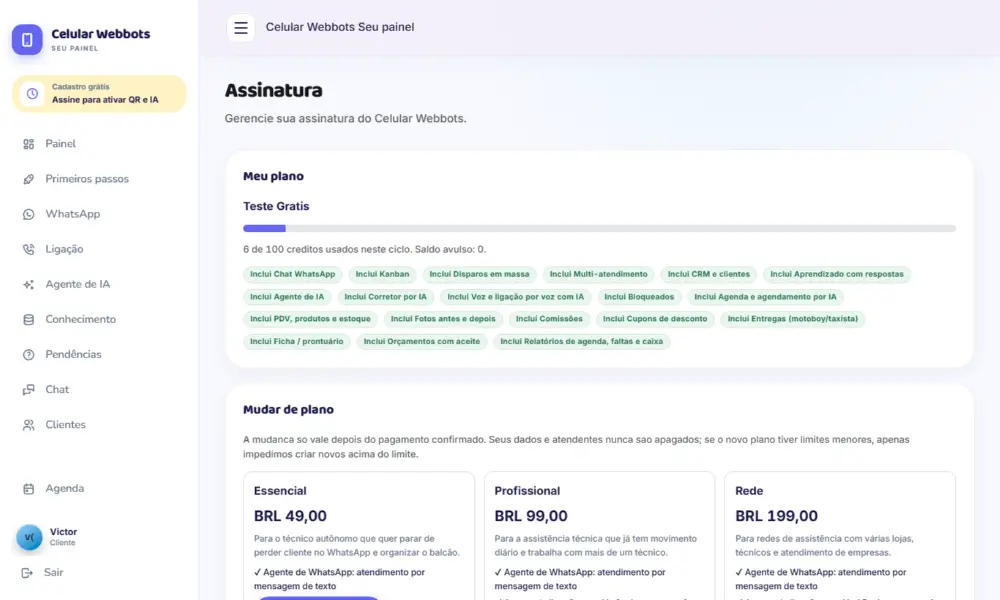Click the 'Teste Gratis' plan name
This screenshot has width=1000, height=600.
tap(276, 206)
